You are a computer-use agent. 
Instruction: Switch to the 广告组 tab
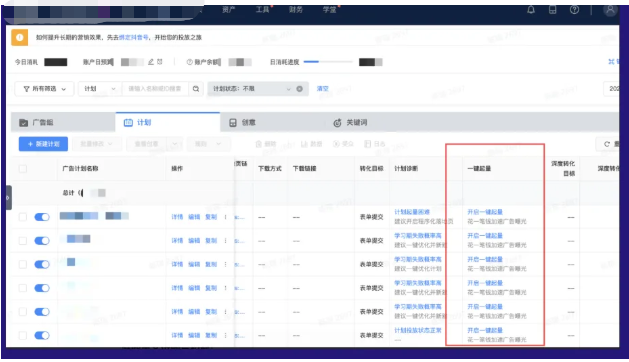(63, 122)
